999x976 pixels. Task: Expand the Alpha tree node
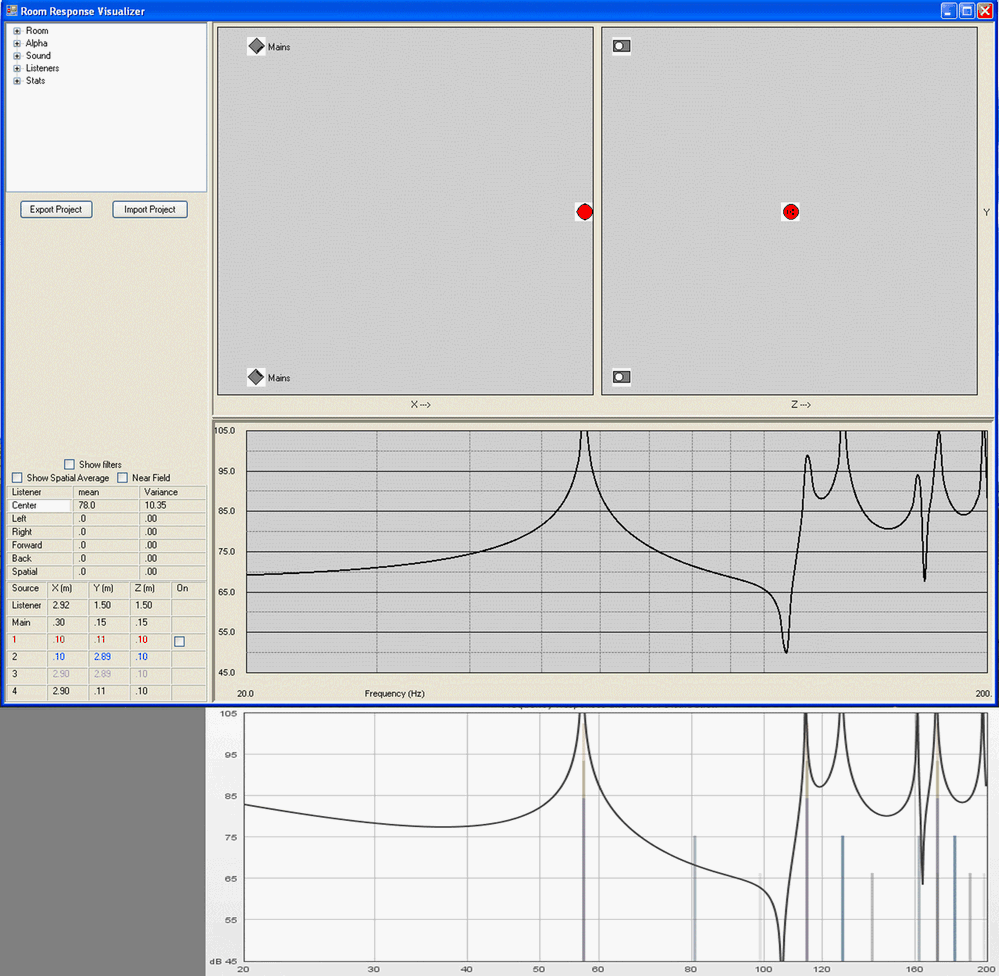click(17, 43)
